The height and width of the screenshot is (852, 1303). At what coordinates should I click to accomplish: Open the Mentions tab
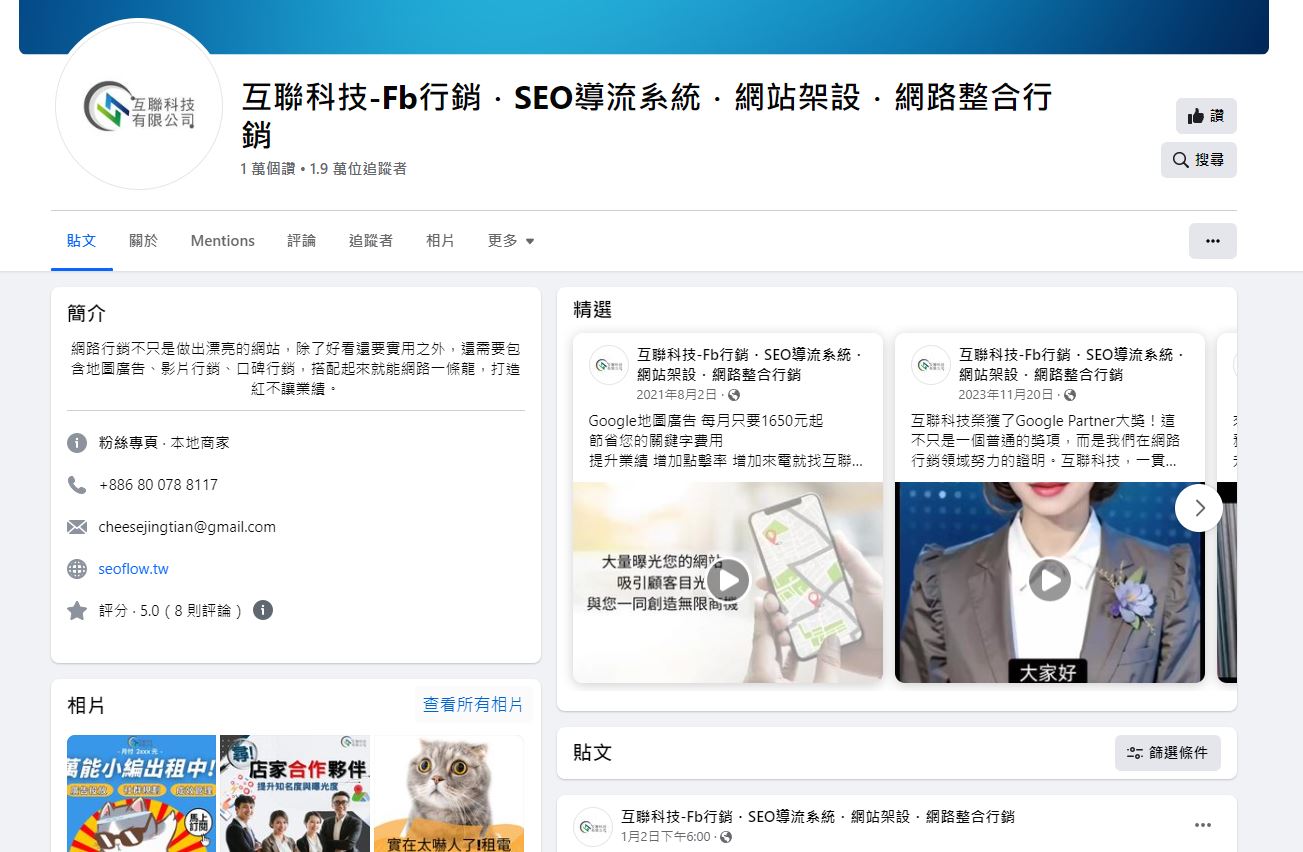pos(223,241)
